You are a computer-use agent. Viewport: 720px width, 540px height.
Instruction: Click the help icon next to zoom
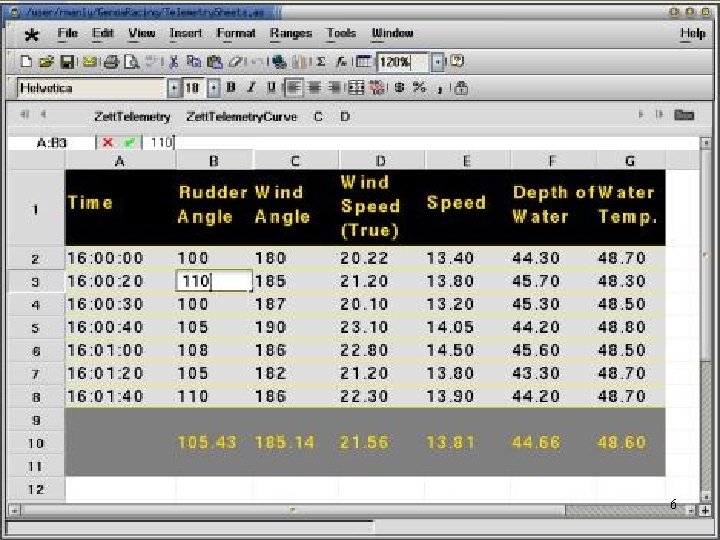(x=457, y=61)
